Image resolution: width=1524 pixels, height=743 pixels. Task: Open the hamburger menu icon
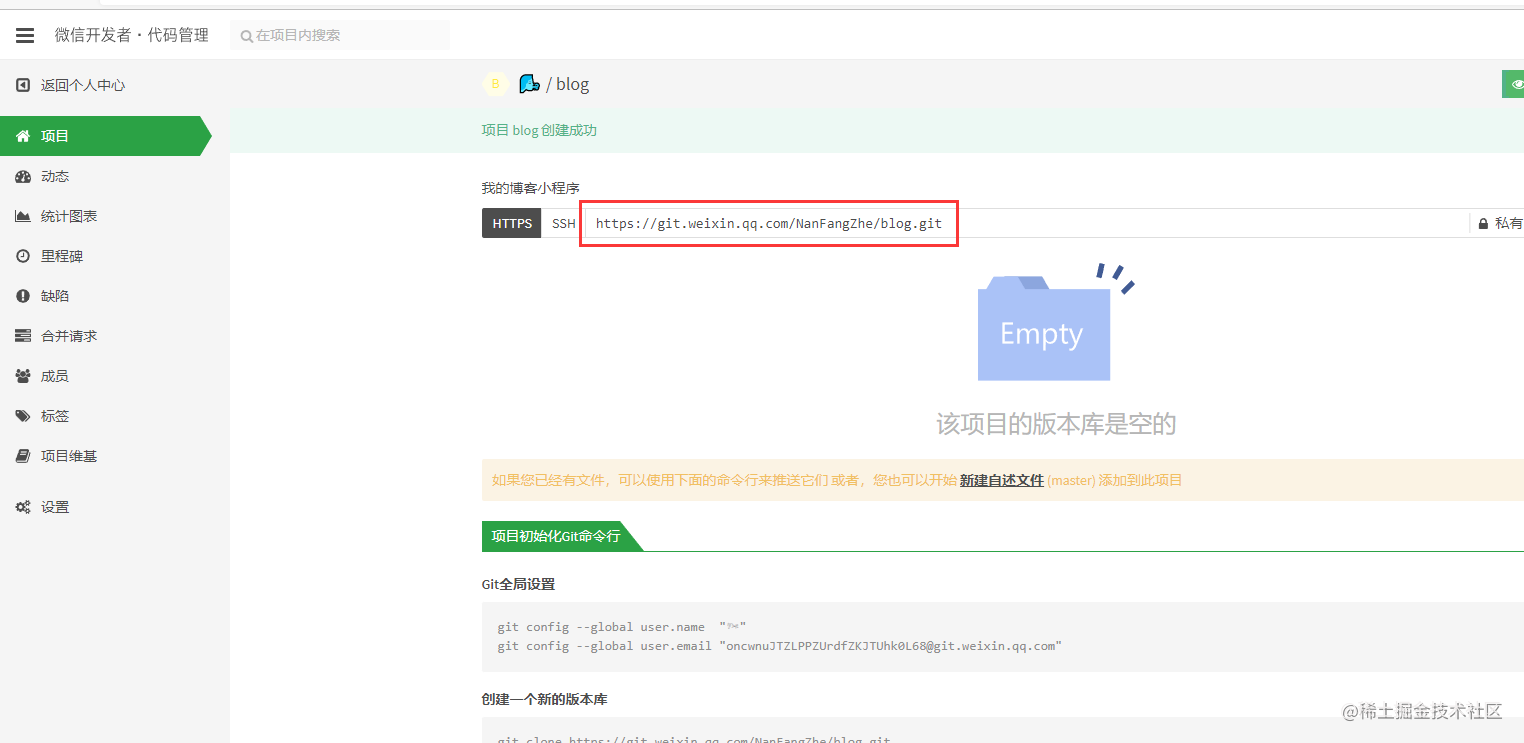[x=25, y=35]
